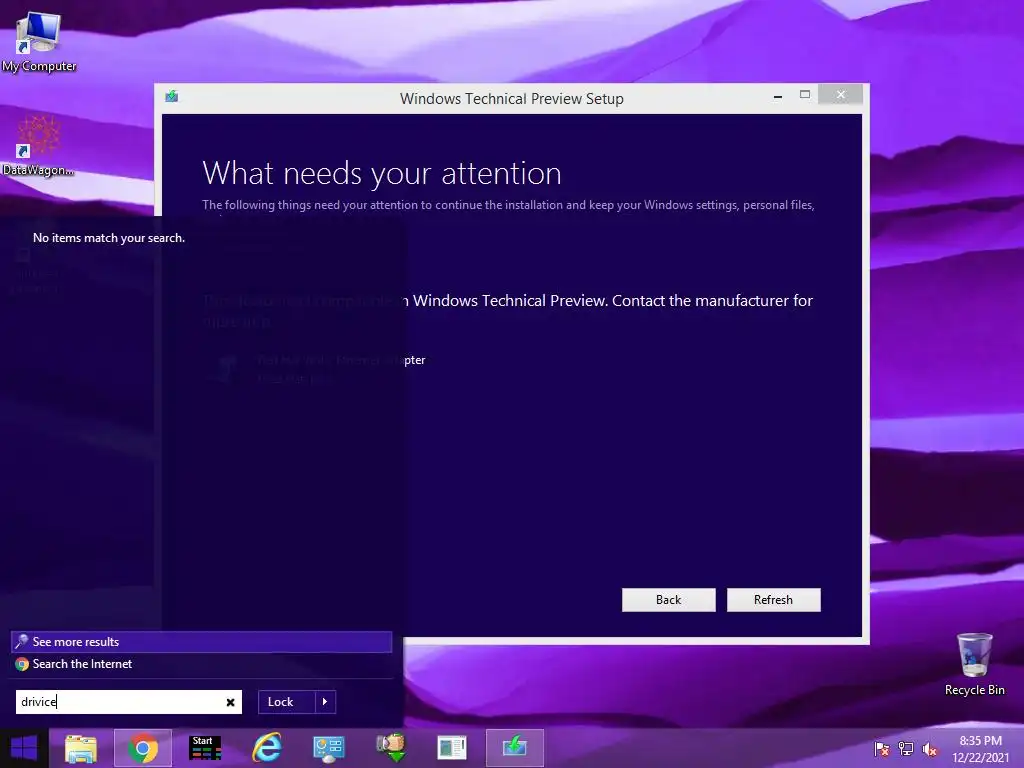This screenshot has width=1024, height=768.
Task: Click the Chrome icon beside Search the Internet
Action: coord(22,664)
